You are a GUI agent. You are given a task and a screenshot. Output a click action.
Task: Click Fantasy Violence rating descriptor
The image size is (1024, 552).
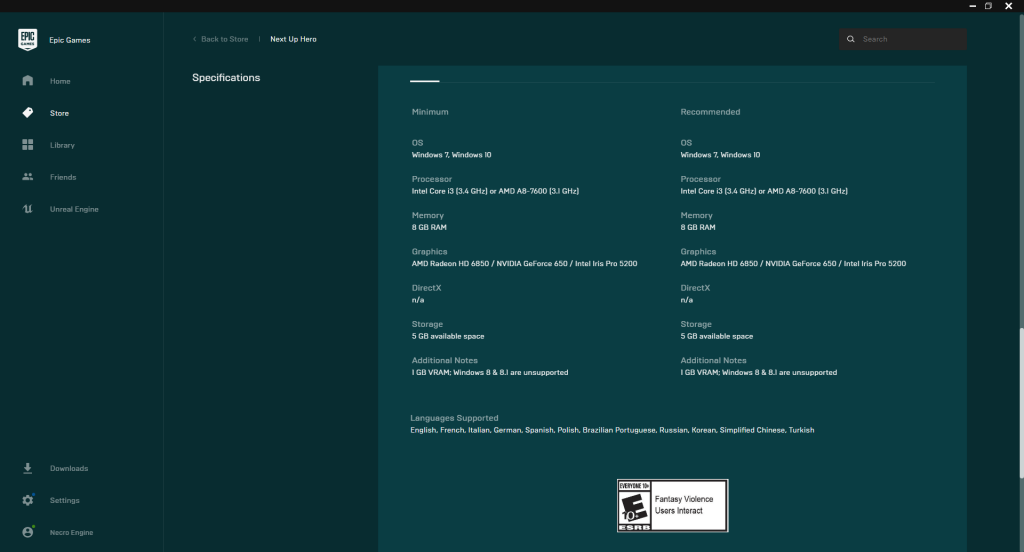pos(684,499)
